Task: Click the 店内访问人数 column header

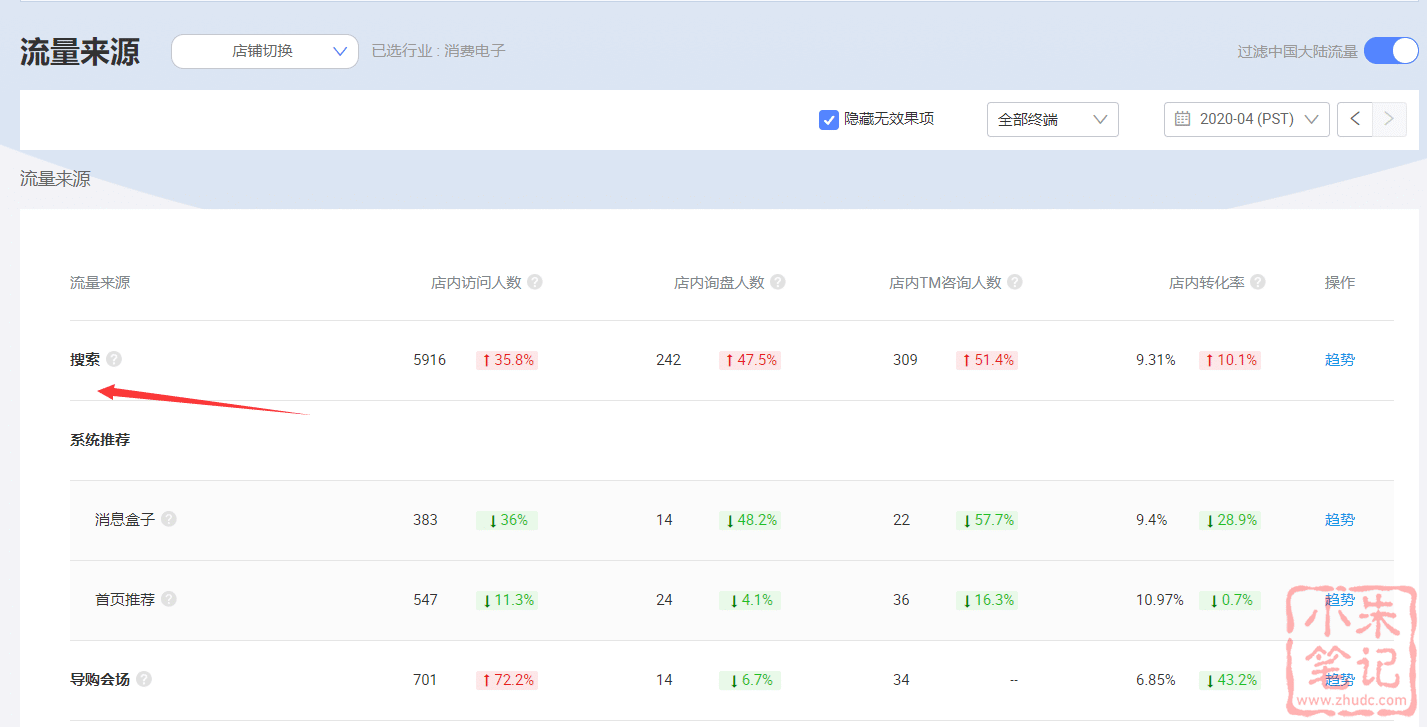Action: click(x=476, y=282)
